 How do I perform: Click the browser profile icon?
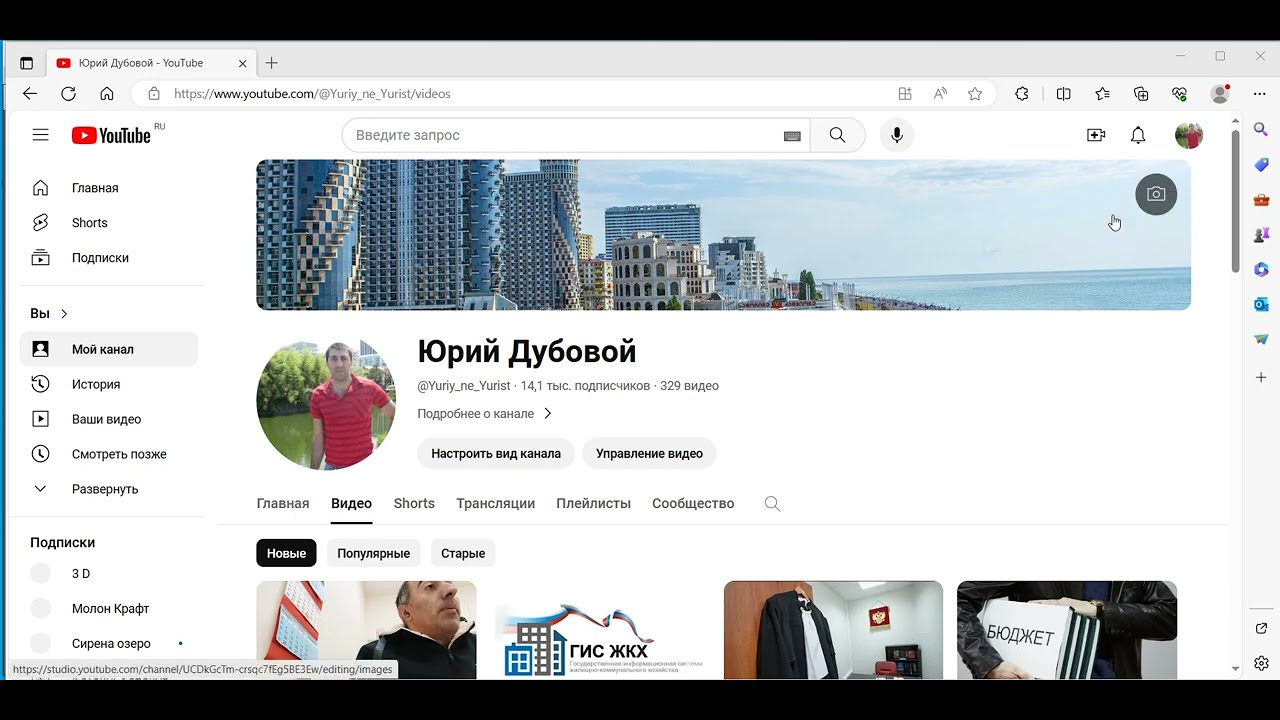1220,94
